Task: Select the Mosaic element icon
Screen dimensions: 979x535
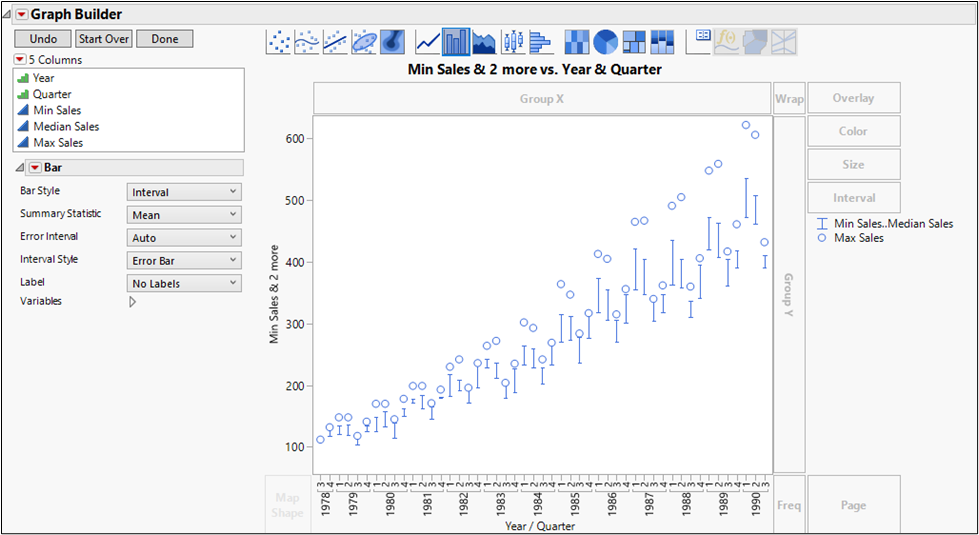Action: point(662,42)
